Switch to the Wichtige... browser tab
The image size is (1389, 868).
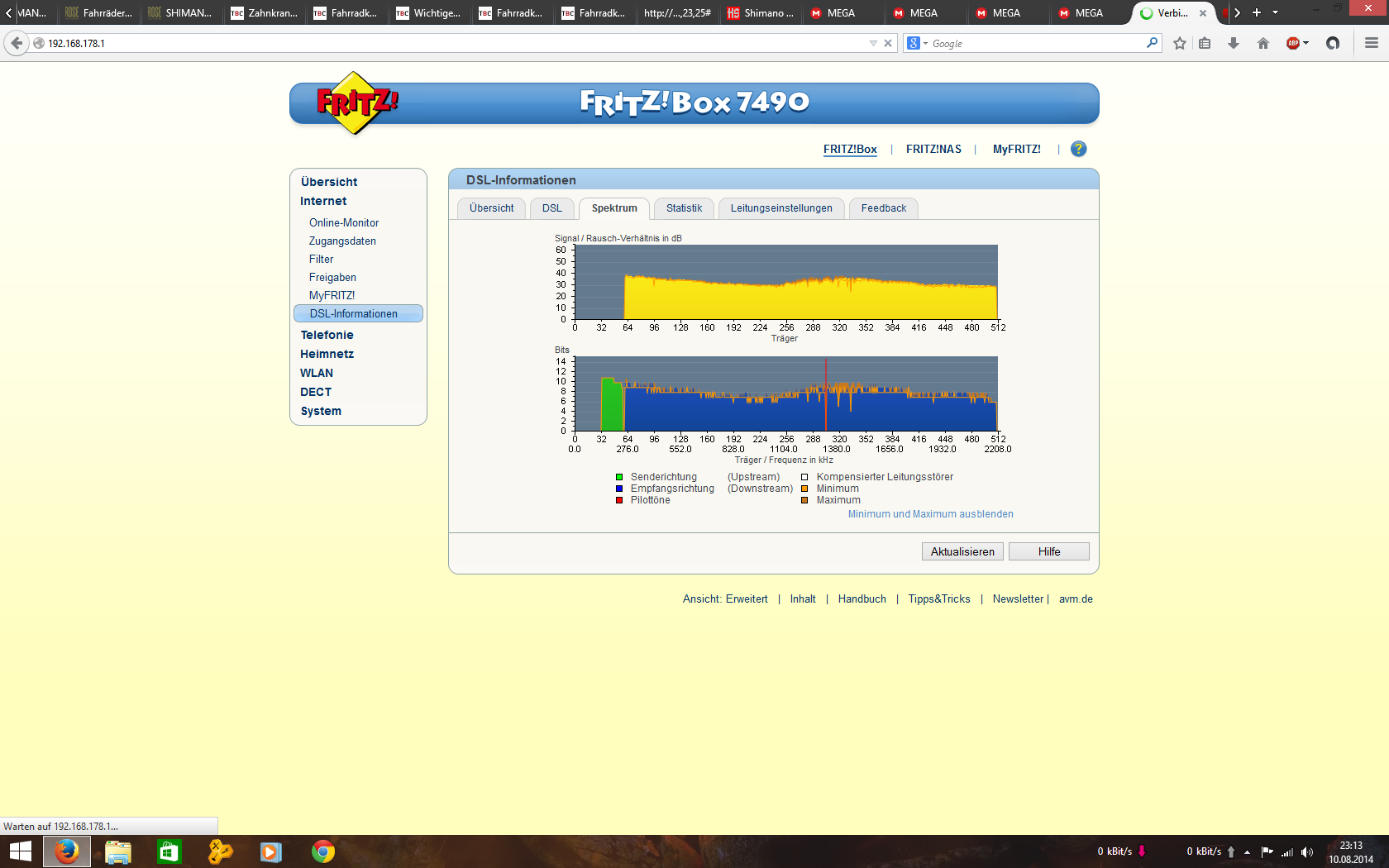(429, 12)
